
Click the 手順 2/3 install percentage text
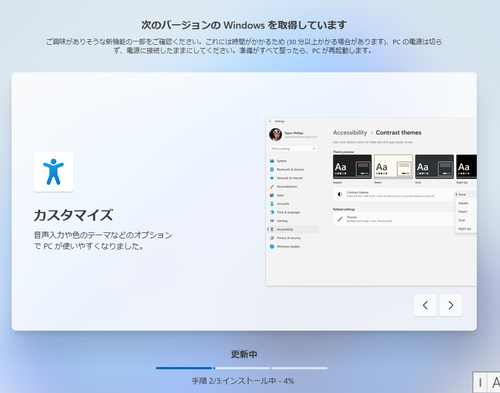[243, 381]
